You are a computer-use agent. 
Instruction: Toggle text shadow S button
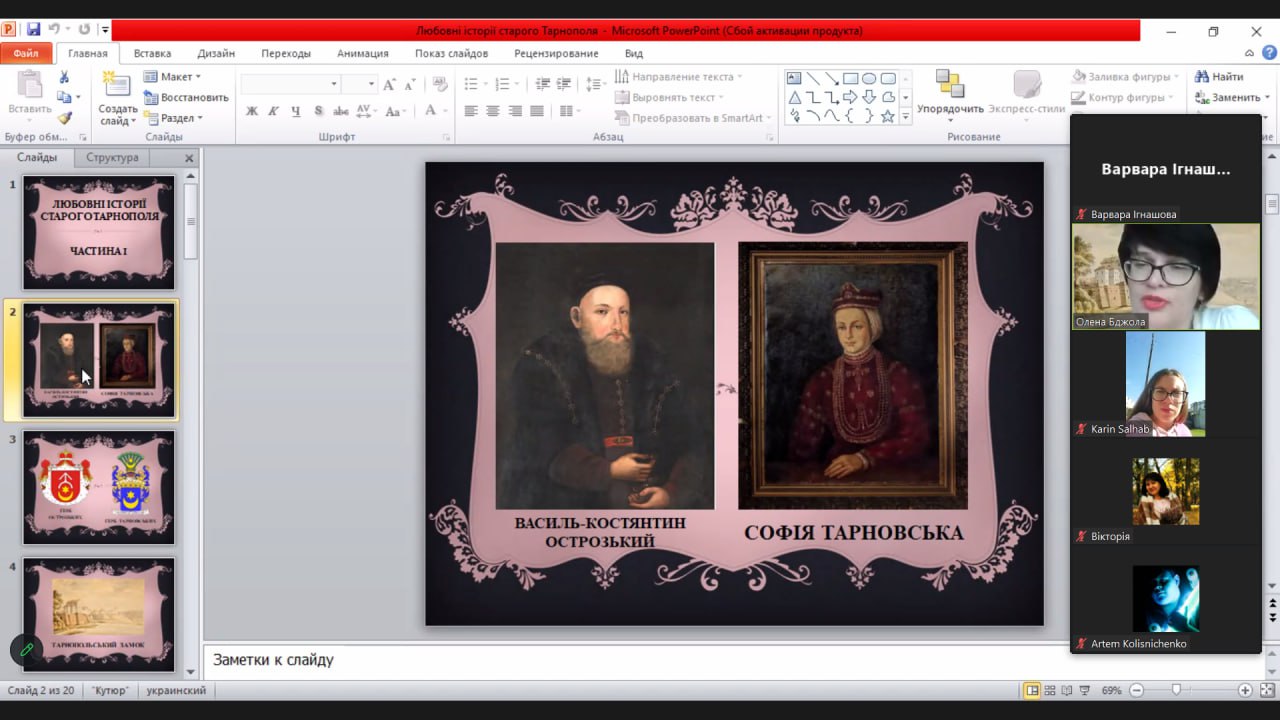319,111
